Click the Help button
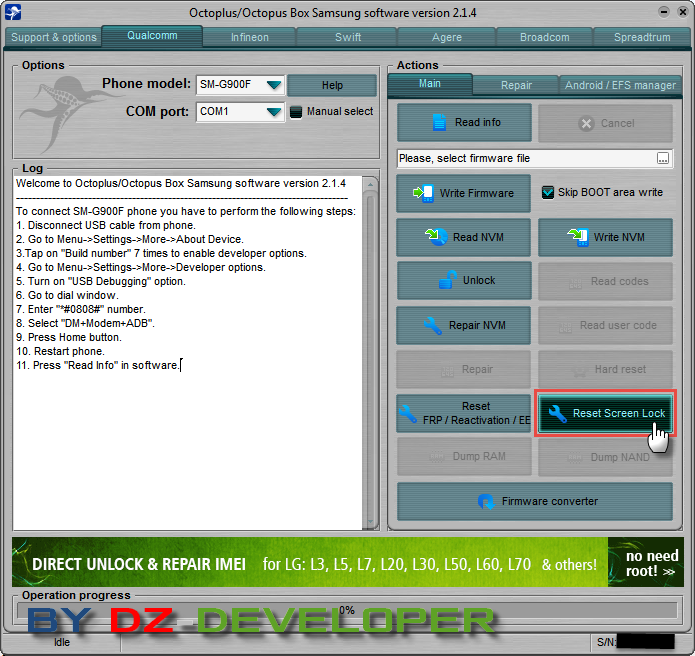695x656 pixels. 332,85
